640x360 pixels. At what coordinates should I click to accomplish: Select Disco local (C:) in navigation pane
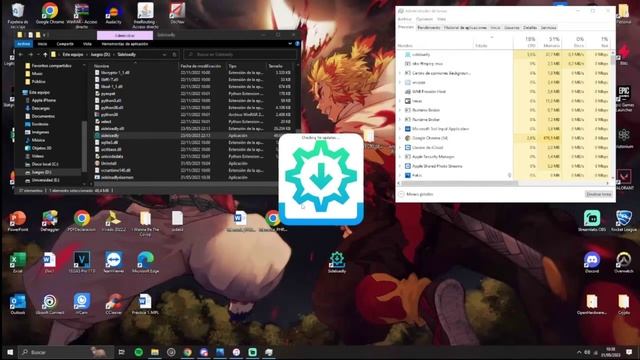[x=44, y=164]
